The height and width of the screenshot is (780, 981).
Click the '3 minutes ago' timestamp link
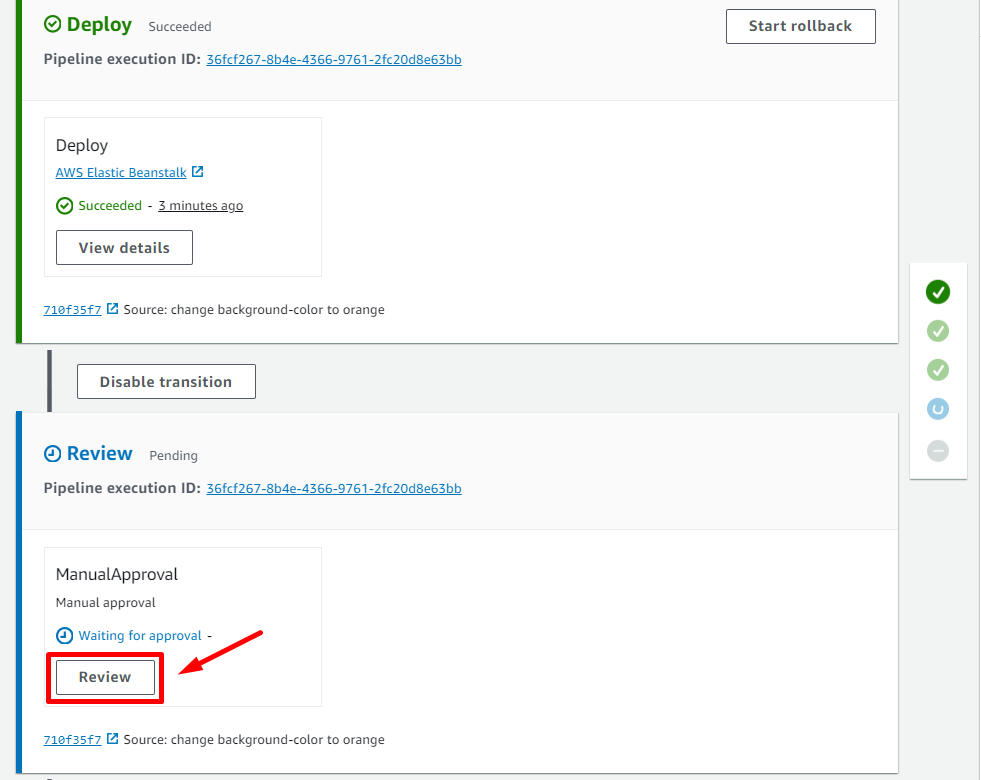pos(200,206)
